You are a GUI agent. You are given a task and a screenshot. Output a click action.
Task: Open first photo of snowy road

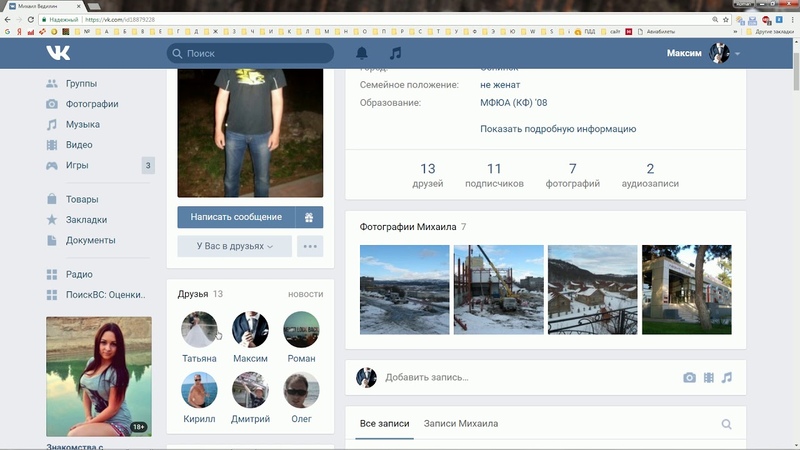(405, 290)
